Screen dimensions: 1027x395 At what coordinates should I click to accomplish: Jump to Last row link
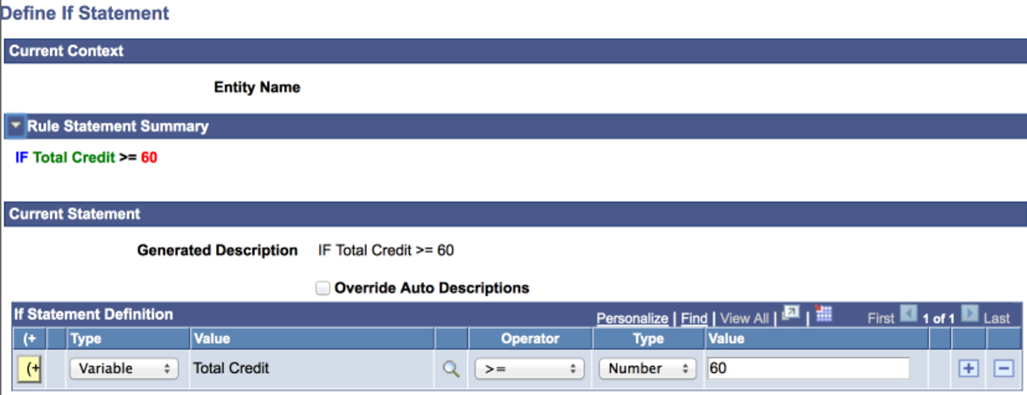[997, 318]
